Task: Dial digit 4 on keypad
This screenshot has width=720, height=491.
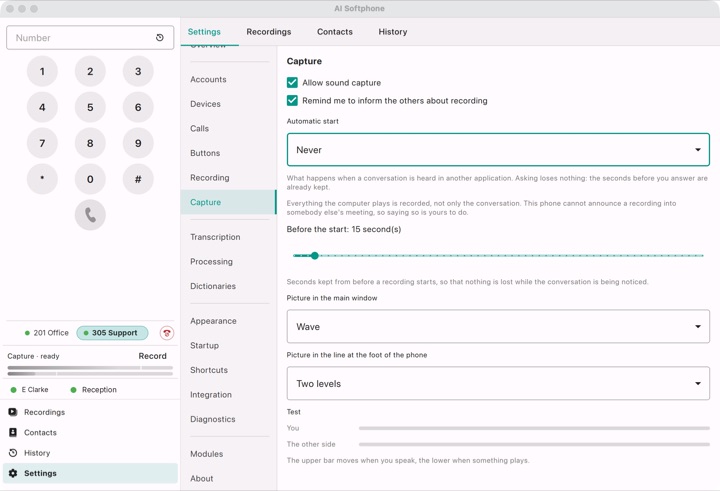Action: (42, 107)
